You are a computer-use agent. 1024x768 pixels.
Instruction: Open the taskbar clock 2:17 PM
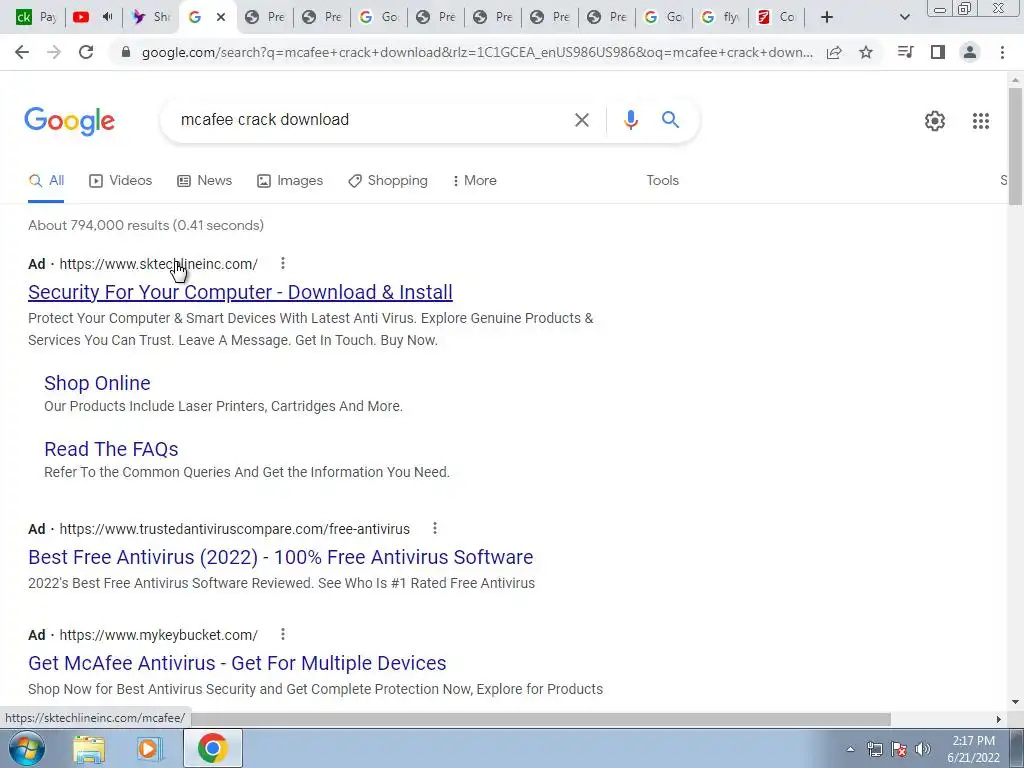coord(973,749)
